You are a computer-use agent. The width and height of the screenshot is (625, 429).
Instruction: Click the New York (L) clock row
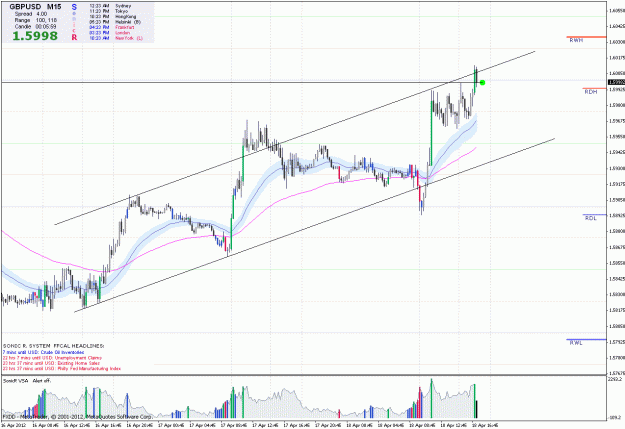pyautogui.click(x=116, y=38)
